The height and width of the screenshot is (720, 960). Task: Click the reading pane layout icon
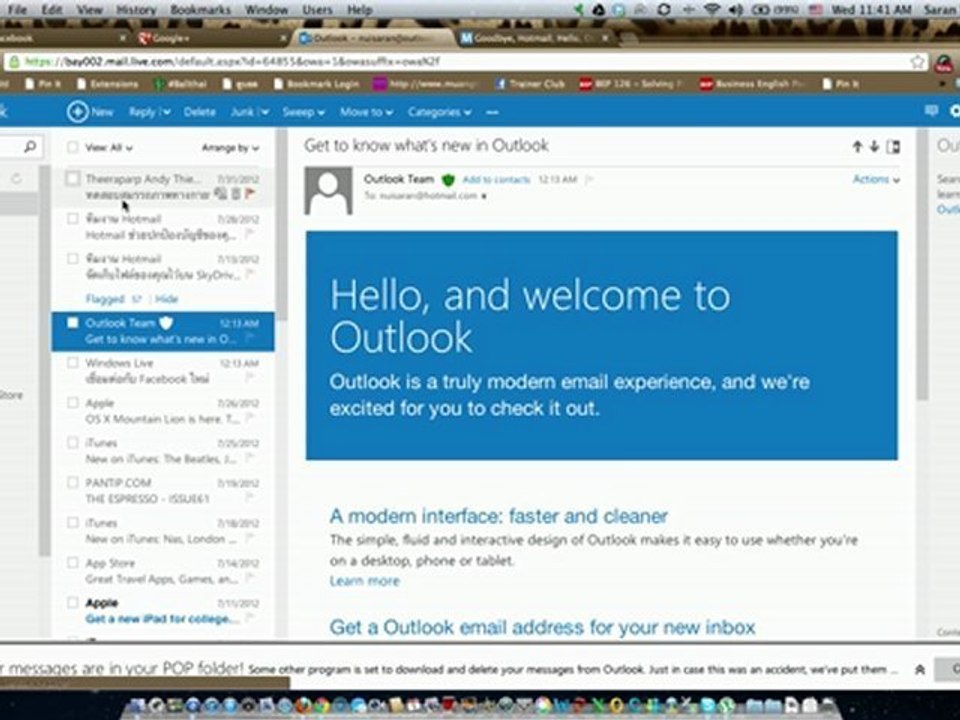(x=893, y=146)
